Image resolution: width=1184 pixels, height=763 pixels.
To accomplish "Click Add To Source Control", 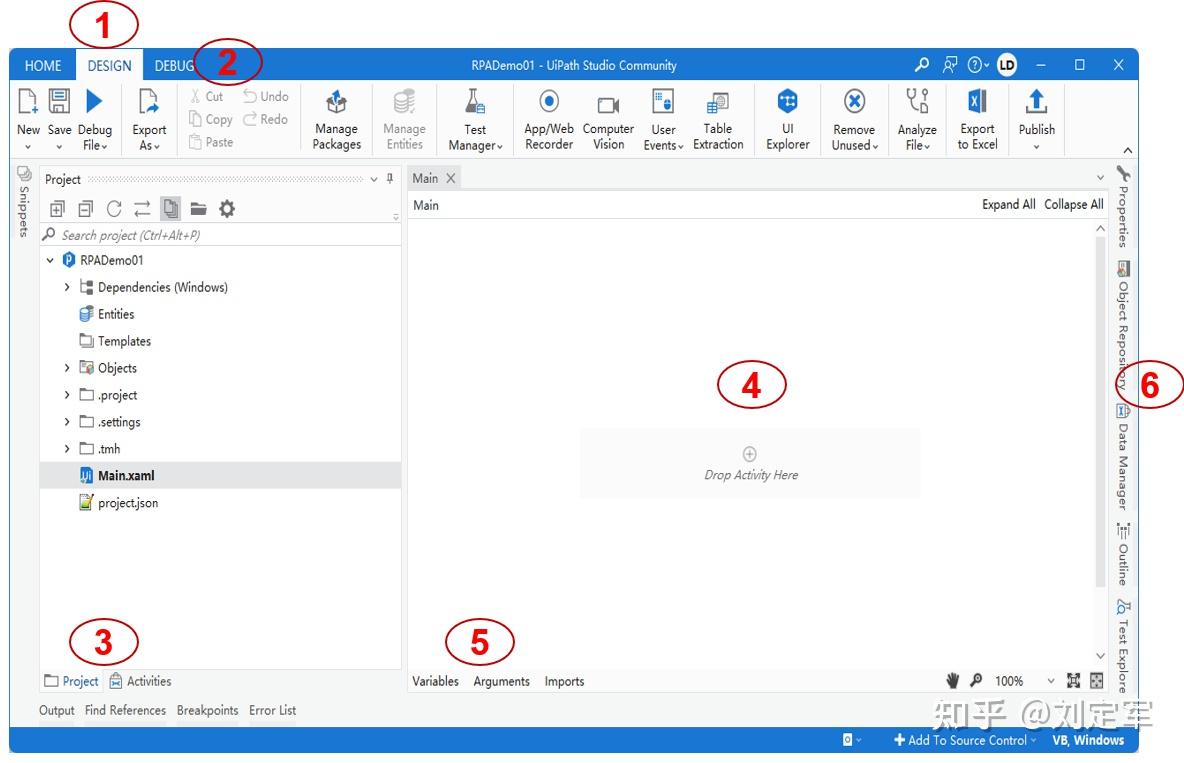I will coord(965,740).
